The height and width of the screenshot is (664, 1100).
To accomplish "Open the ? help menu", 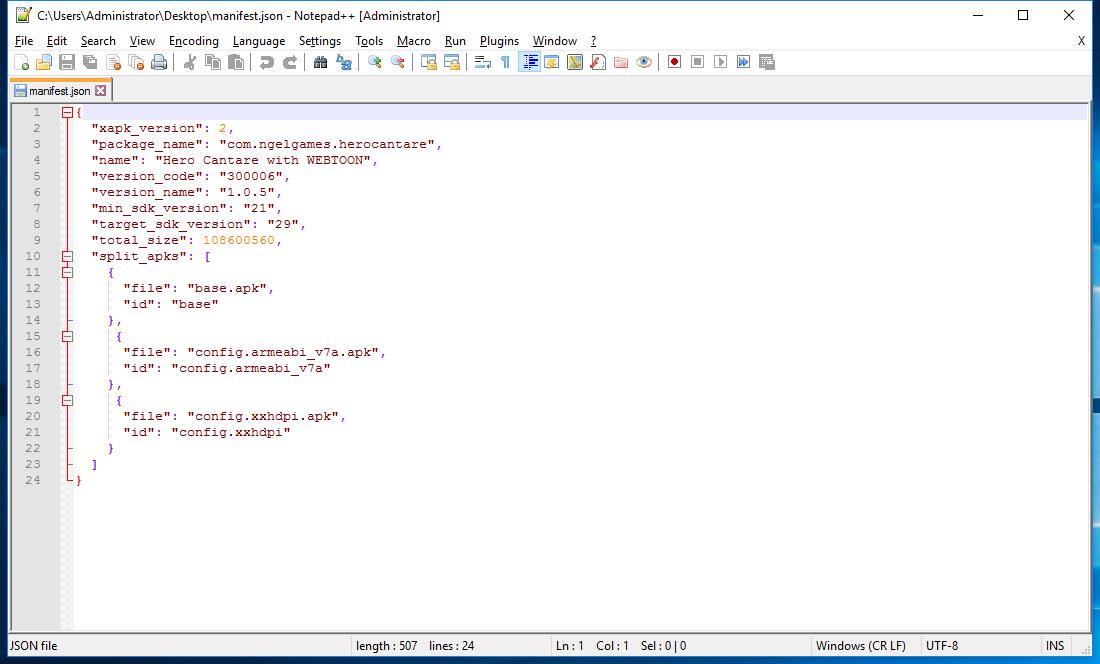I will [x=593, y=41].
